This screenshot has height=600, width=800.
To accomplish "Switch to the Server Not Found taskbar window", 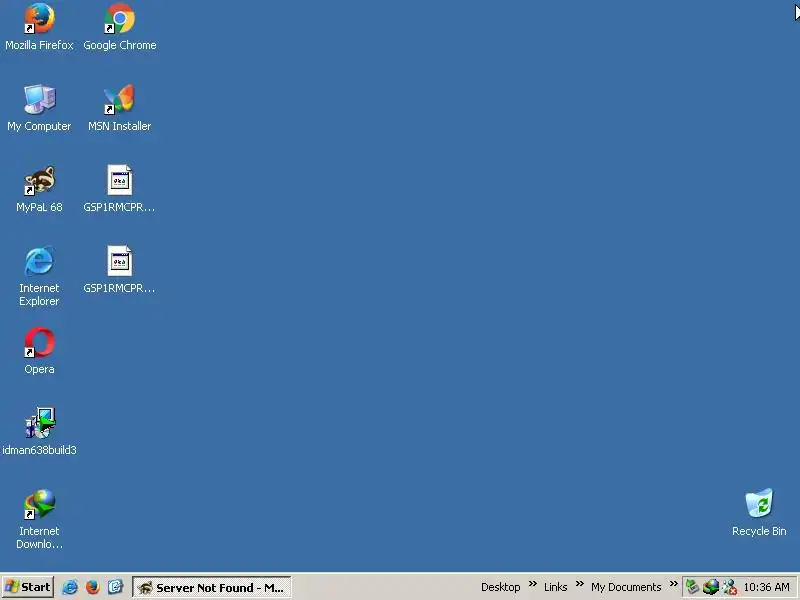I will (x=212, y=587).
